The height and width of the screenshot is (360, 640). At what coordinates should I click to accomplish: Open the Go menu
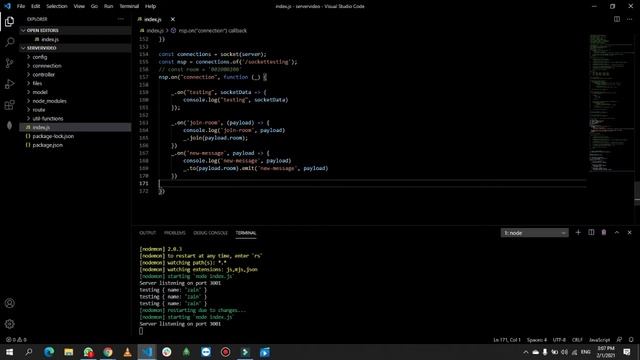click(94, 6)
